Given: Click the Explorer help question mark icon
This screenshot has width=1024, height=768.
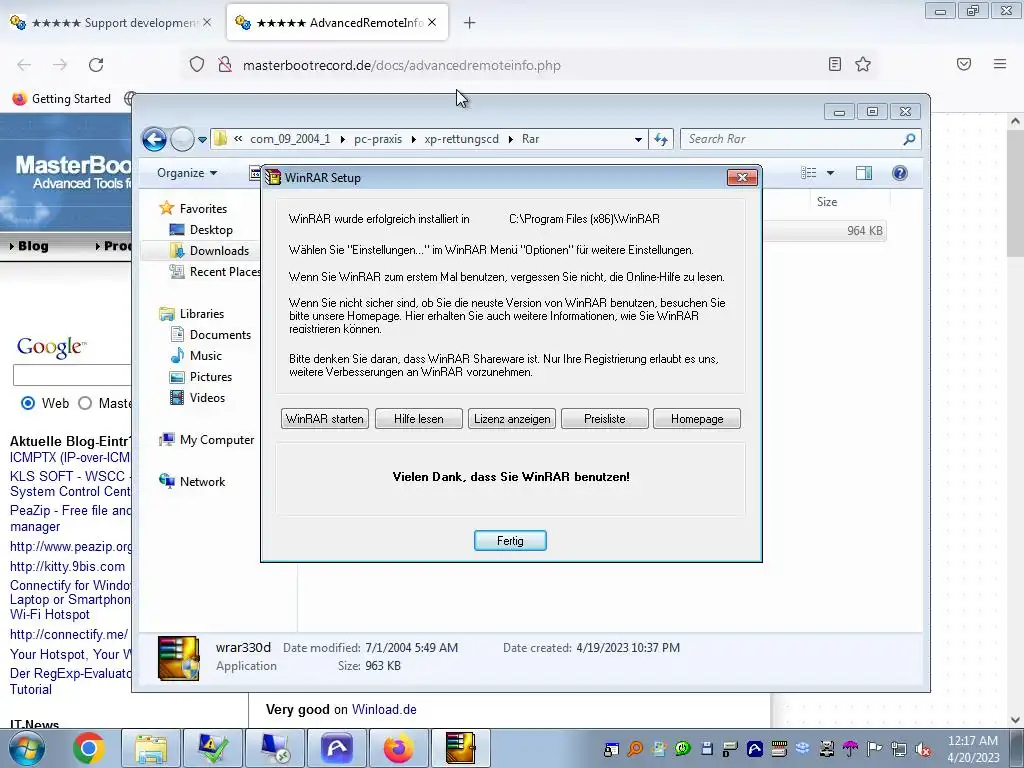Looking at the screenshot, I should point(899,173).
